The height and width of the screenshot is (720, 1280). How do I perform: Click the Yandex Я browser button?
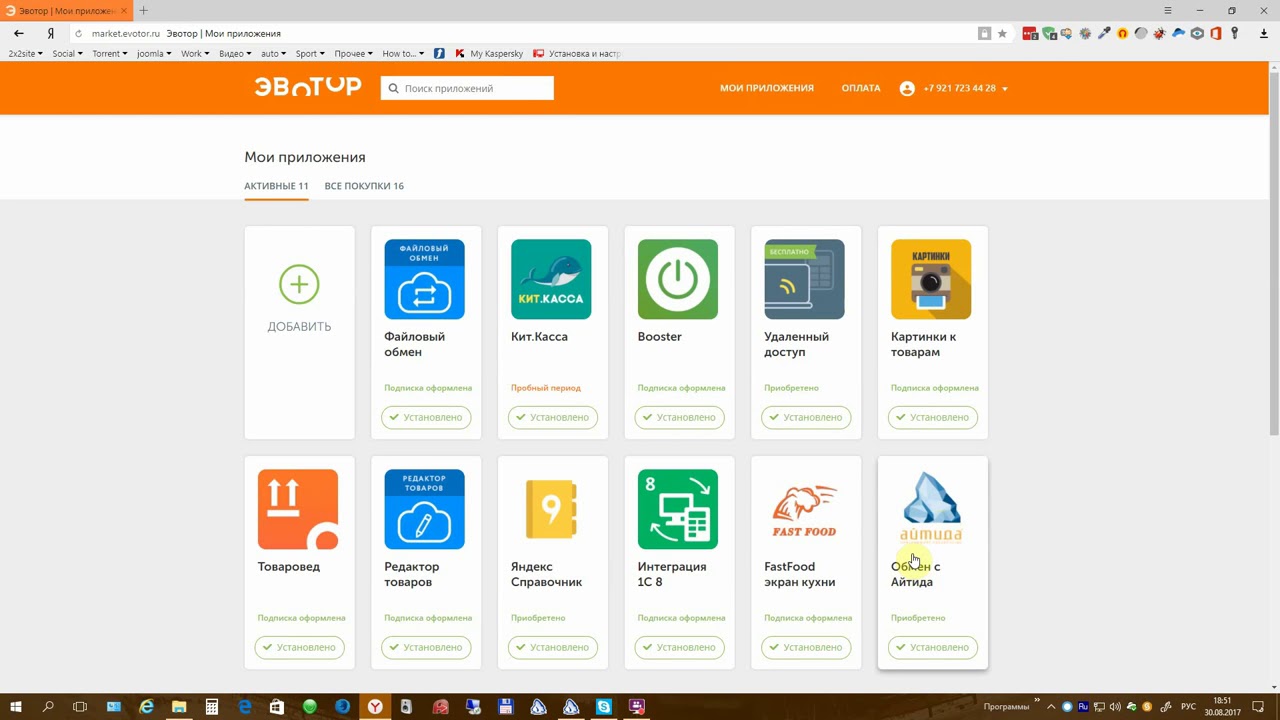(x=50, y=33)
